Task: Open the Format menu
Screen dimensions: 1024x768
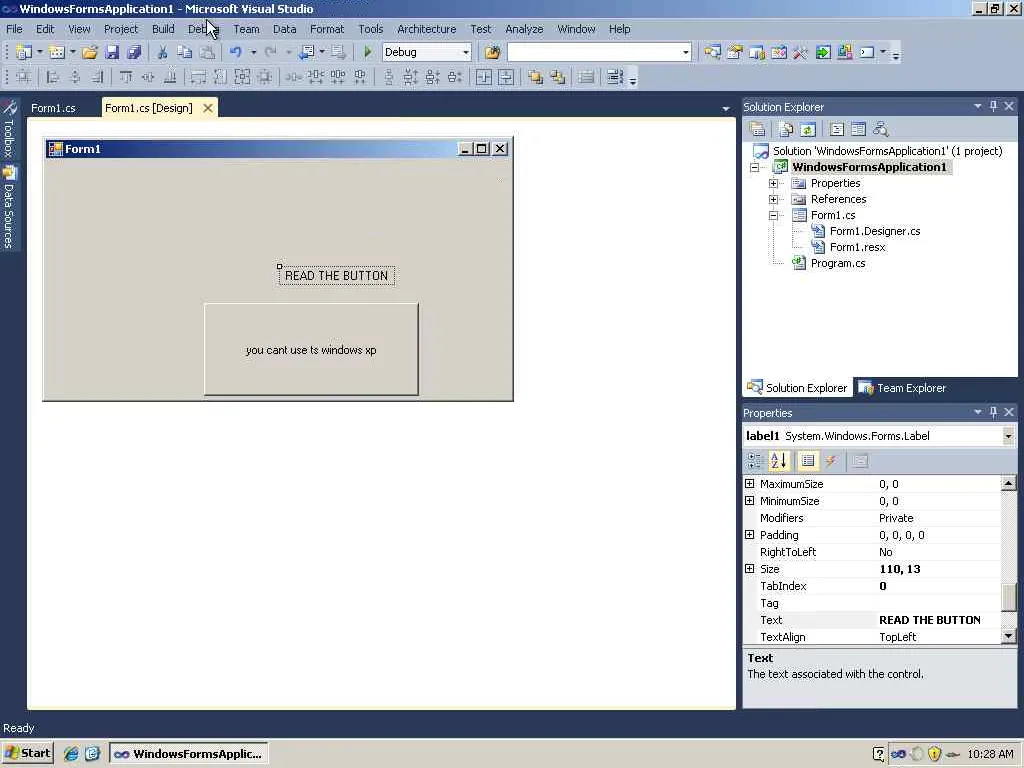Action: point(327,29)
